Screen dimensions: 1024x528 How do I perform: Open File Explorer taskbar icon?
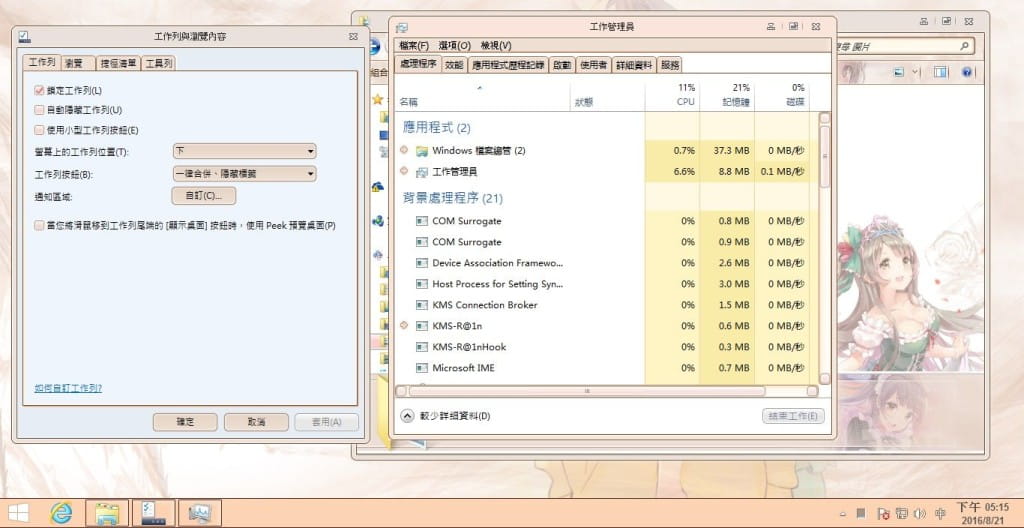pos(106,513)
